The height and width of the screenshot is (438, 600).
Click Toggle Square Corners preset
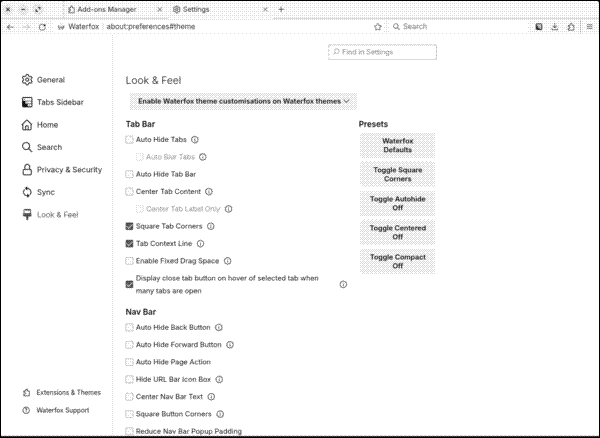coord(397,174)
